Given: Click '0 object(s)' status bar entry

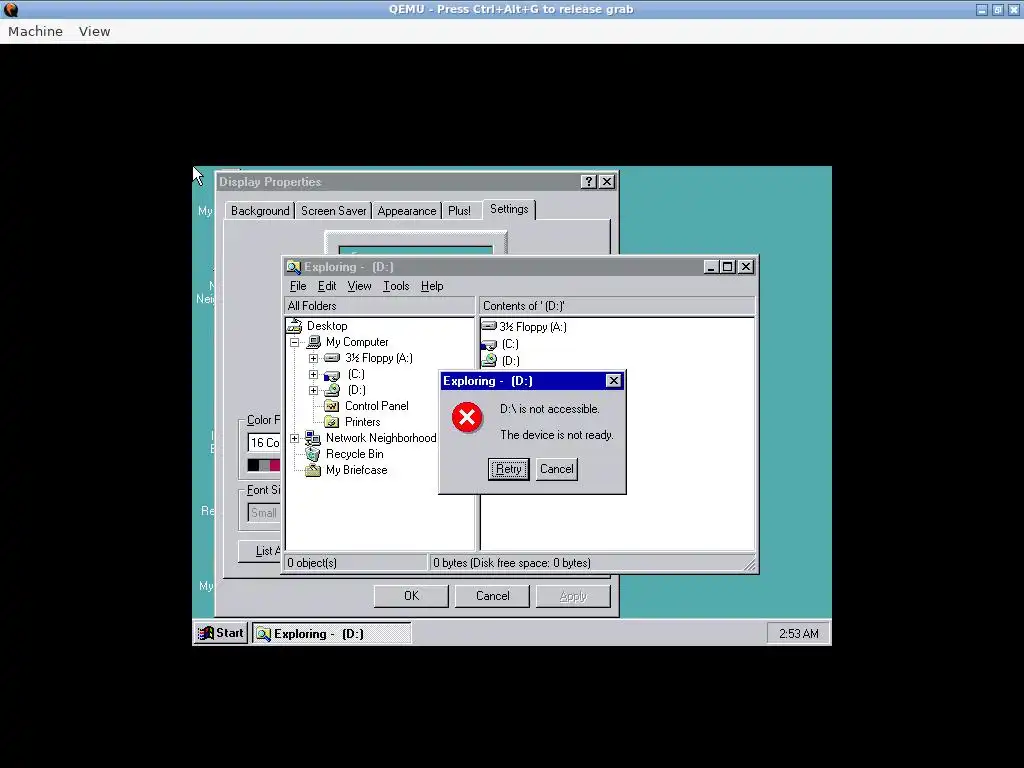Looking at the screenshot, I should pos(355,563).
